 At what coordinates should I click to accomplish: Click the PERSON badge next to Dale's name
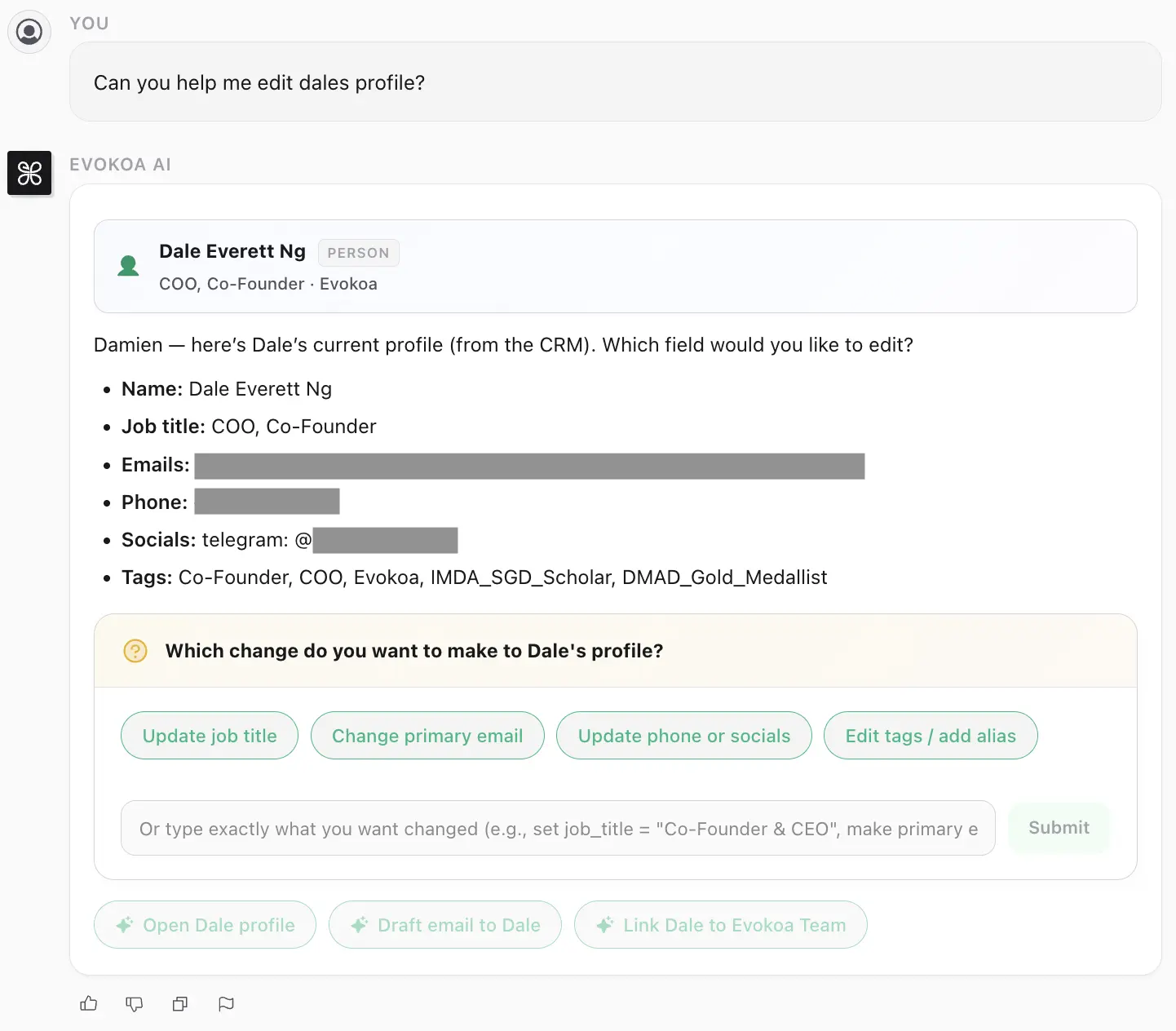[x=359, y=253]
